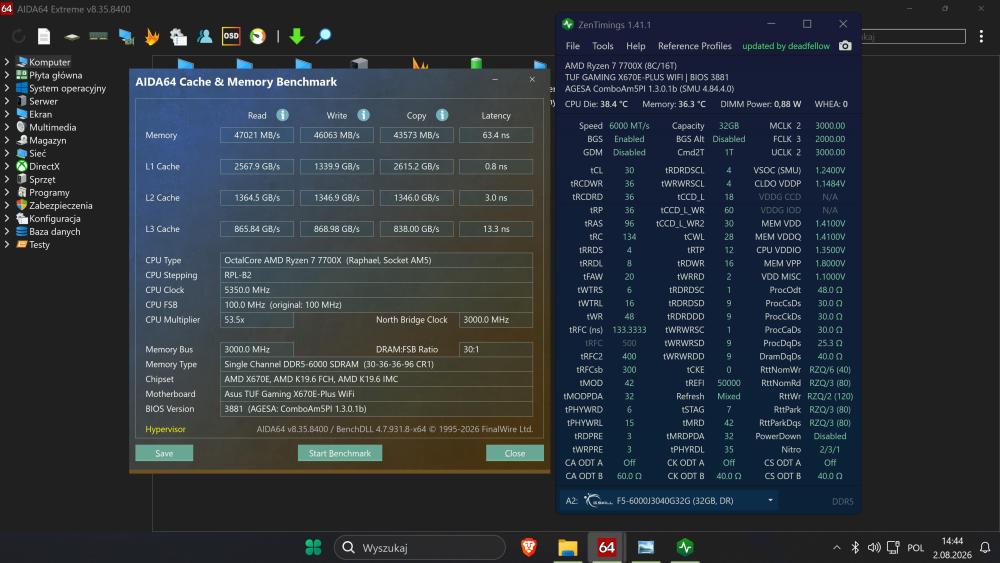The image size is (1000, 563).
Task: Open the Report document icon in toolbar
Action: click(44, 36)
